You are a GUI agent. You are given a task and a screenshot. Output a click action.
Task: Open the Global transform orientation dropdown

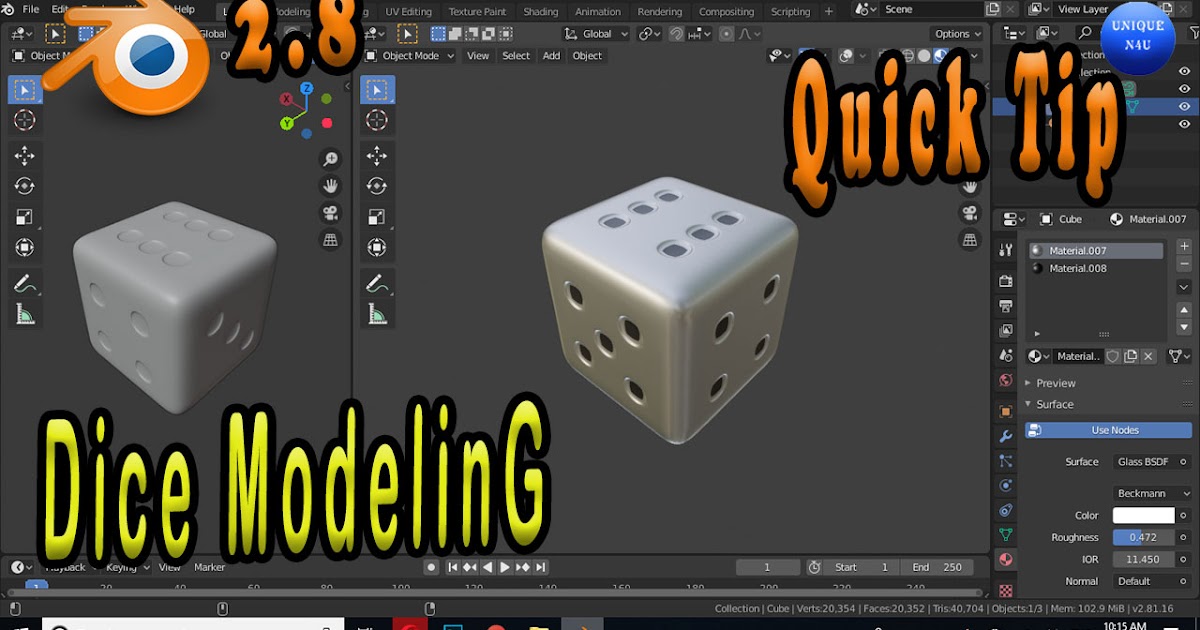coord(597,33)
